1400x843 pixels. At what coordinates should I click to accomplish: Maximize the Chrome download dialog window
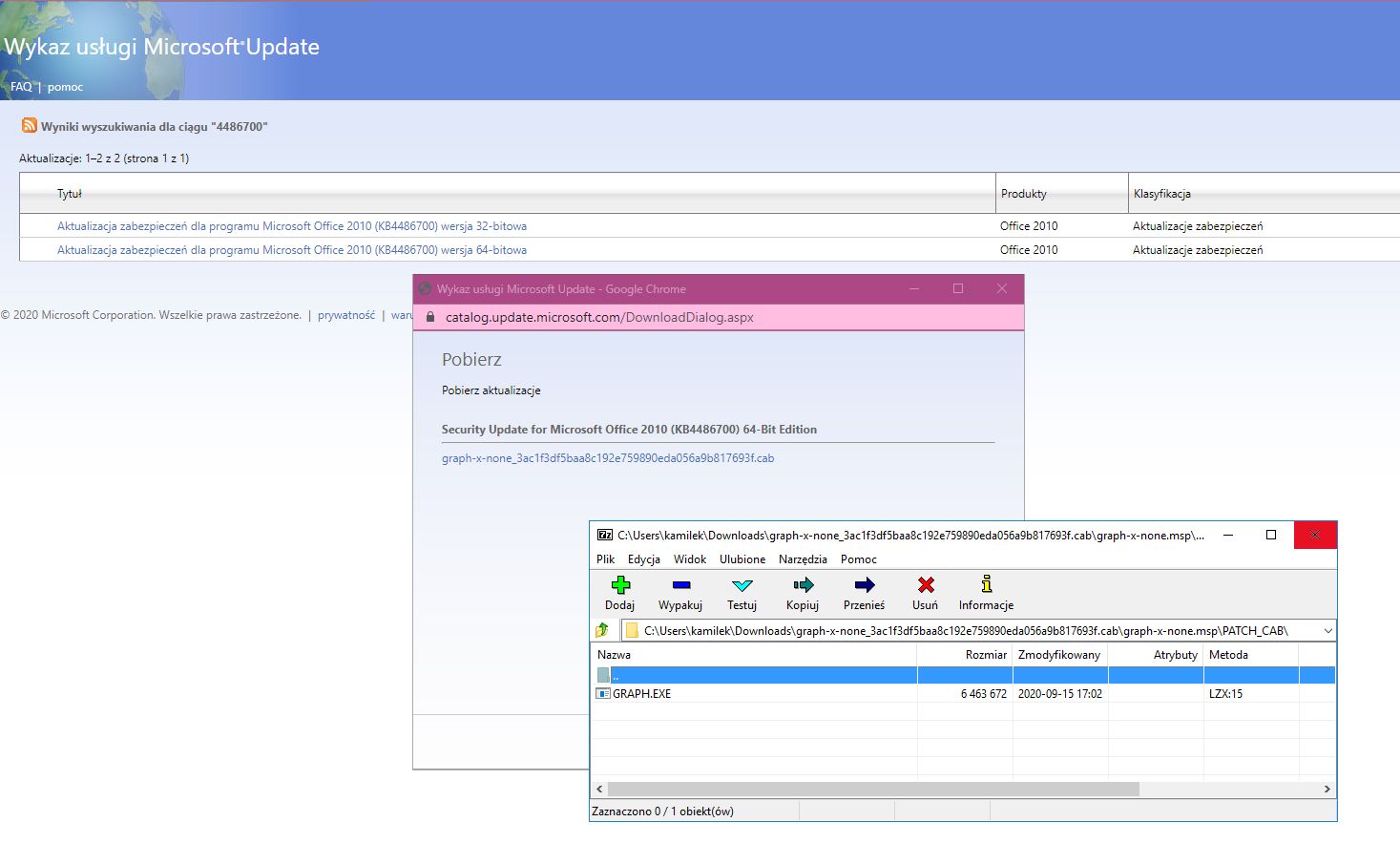pyautogui.click(x=958, y=289)
